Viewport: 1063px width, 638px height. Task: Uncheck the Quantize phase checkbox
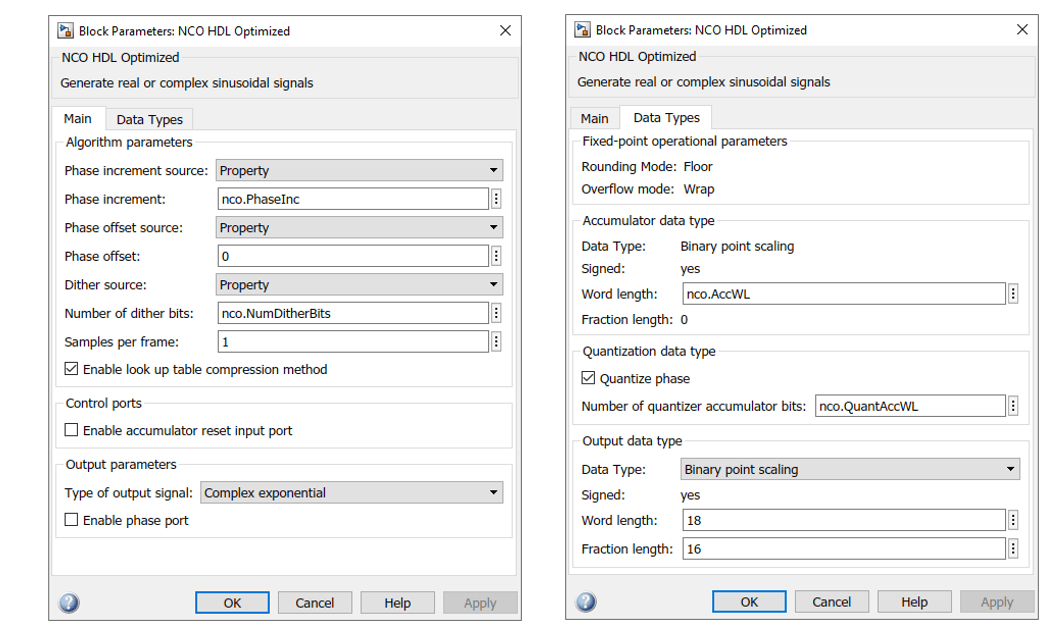click(x=588, y=378)
